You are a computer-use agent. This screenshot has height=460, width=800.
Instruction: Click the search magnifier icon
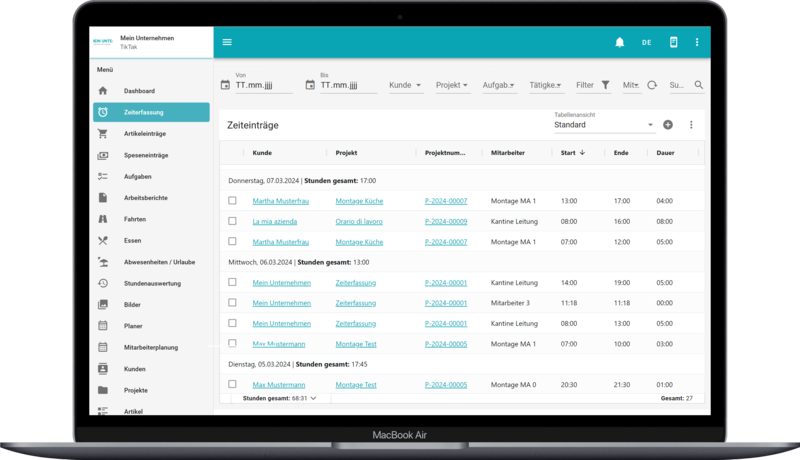(x=699, y=86)
